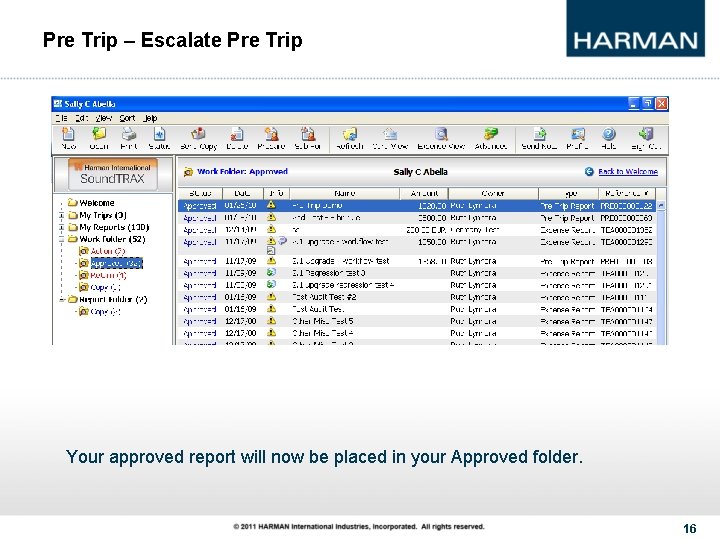
Task: Click the Back to Welcome link
Action: [628, 172]
